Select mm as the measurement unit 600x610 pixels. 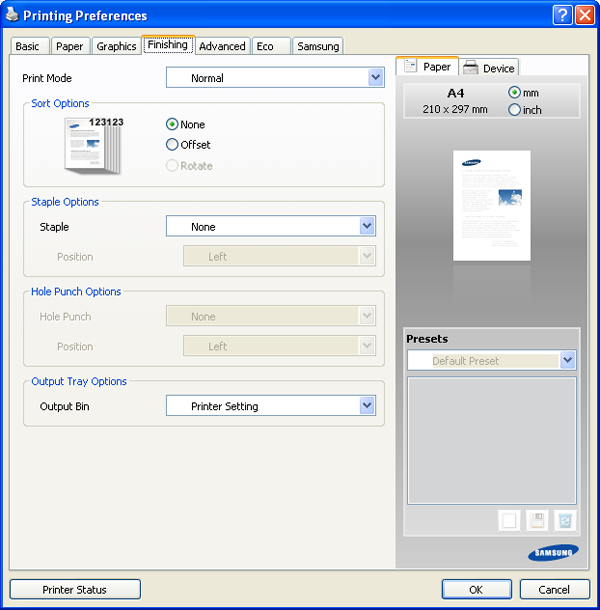(x=515, y=92)
